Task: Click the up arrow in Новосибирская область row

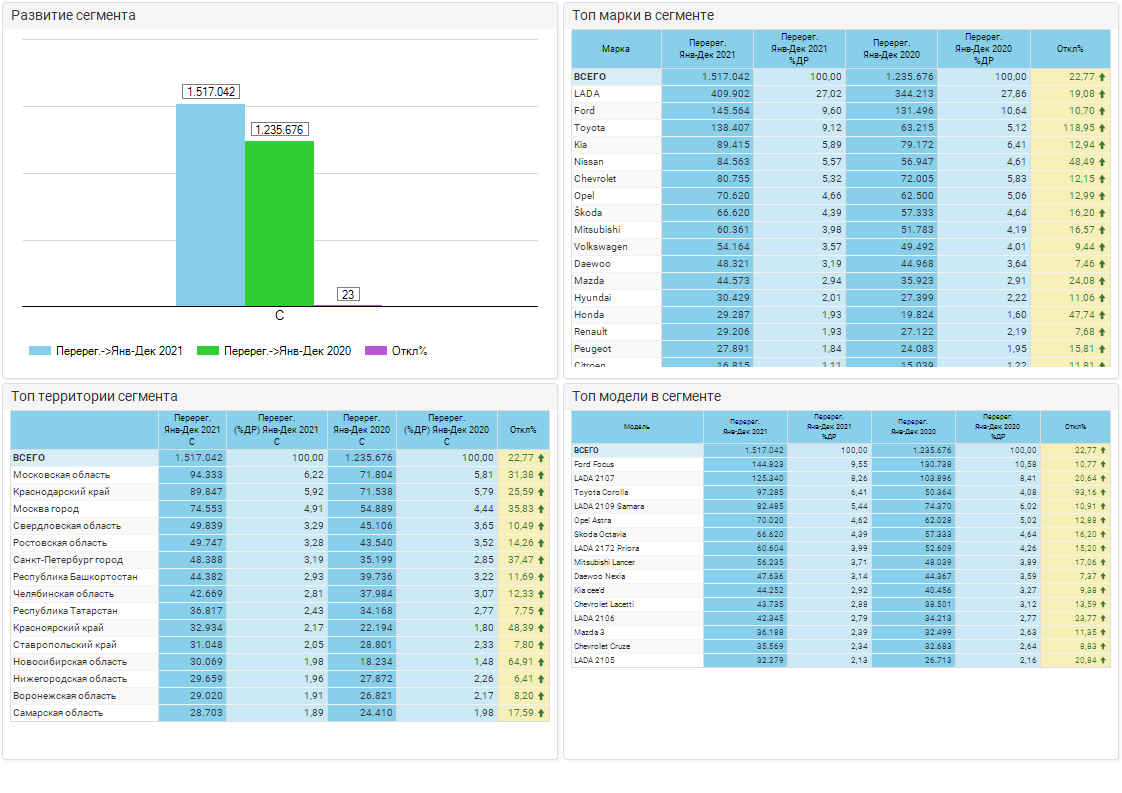Action: tap(541, 662)
